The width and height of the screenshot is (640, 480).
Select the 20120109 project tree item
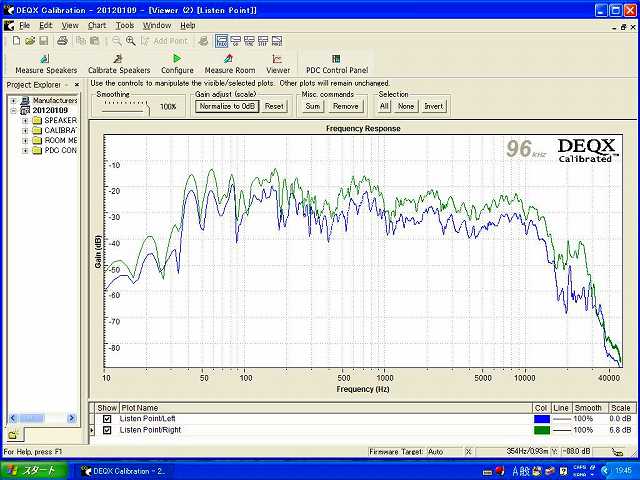tap(50, 111)
